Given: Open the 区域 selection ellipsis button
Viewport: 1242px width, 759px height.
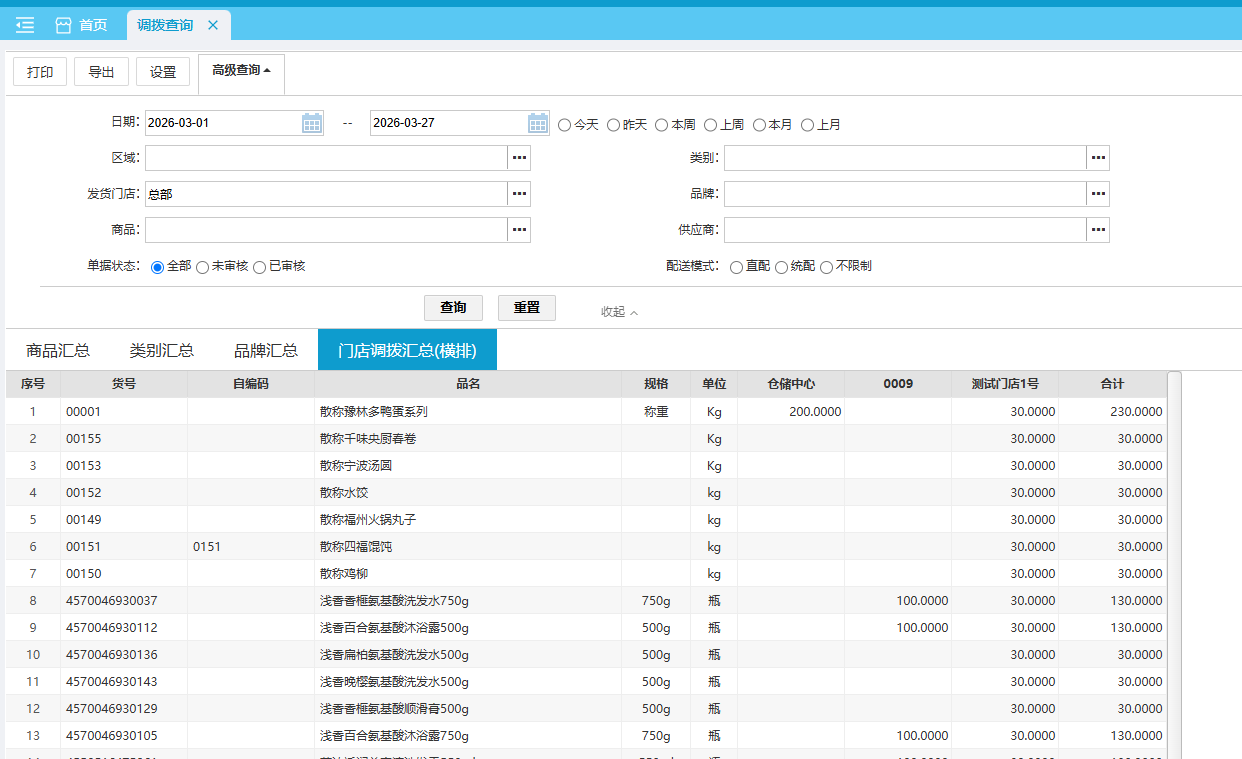Looking at the screenshot, I should (519, 158).
